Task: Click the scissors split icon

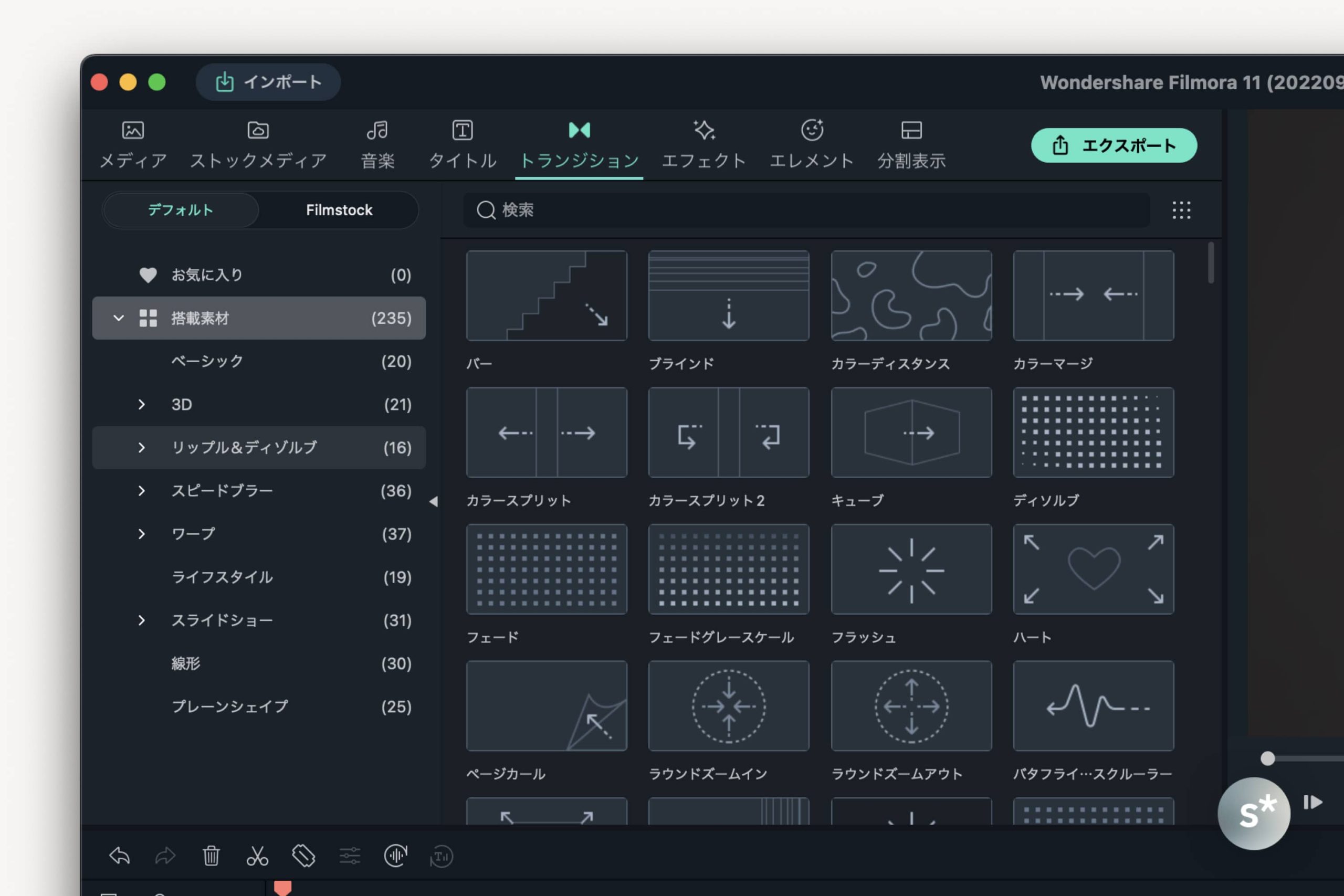Action: coord(257,856)
